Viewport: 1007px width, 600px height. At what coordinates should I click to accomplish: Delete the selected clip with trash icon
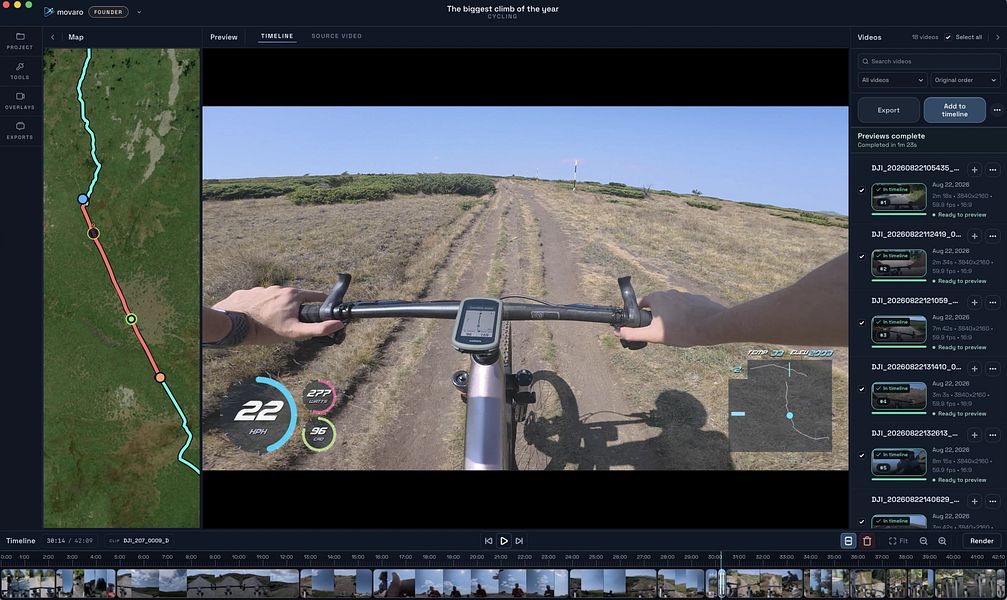(867, 541)
